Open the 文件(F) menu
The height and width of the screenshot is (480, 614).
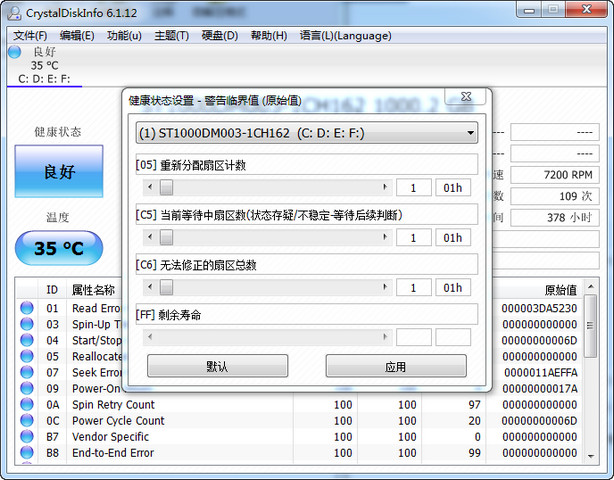(30, 36)
